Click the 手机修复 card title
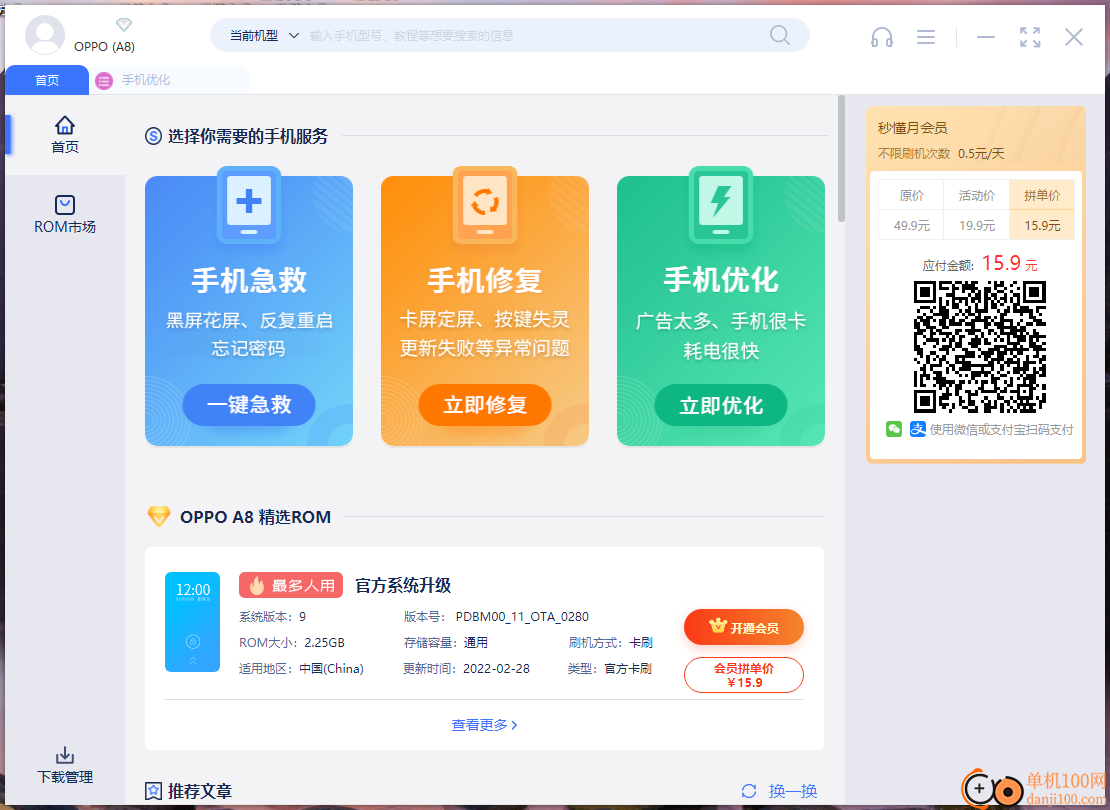This screenshot has width=1110, height=810. (x=485, y=280)
